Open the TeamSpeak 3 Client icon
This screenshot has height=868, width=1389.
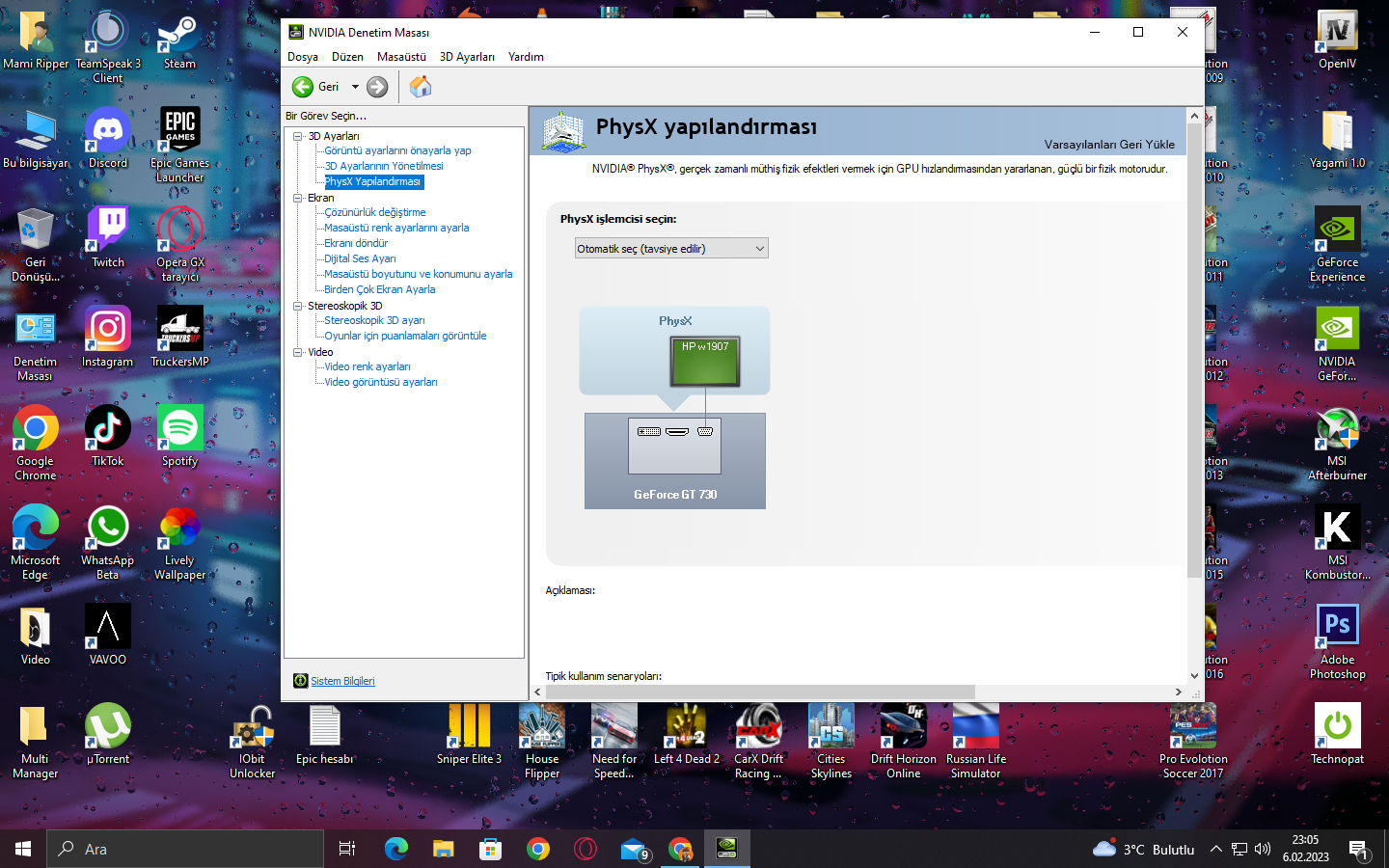click(x=108, y=47)
